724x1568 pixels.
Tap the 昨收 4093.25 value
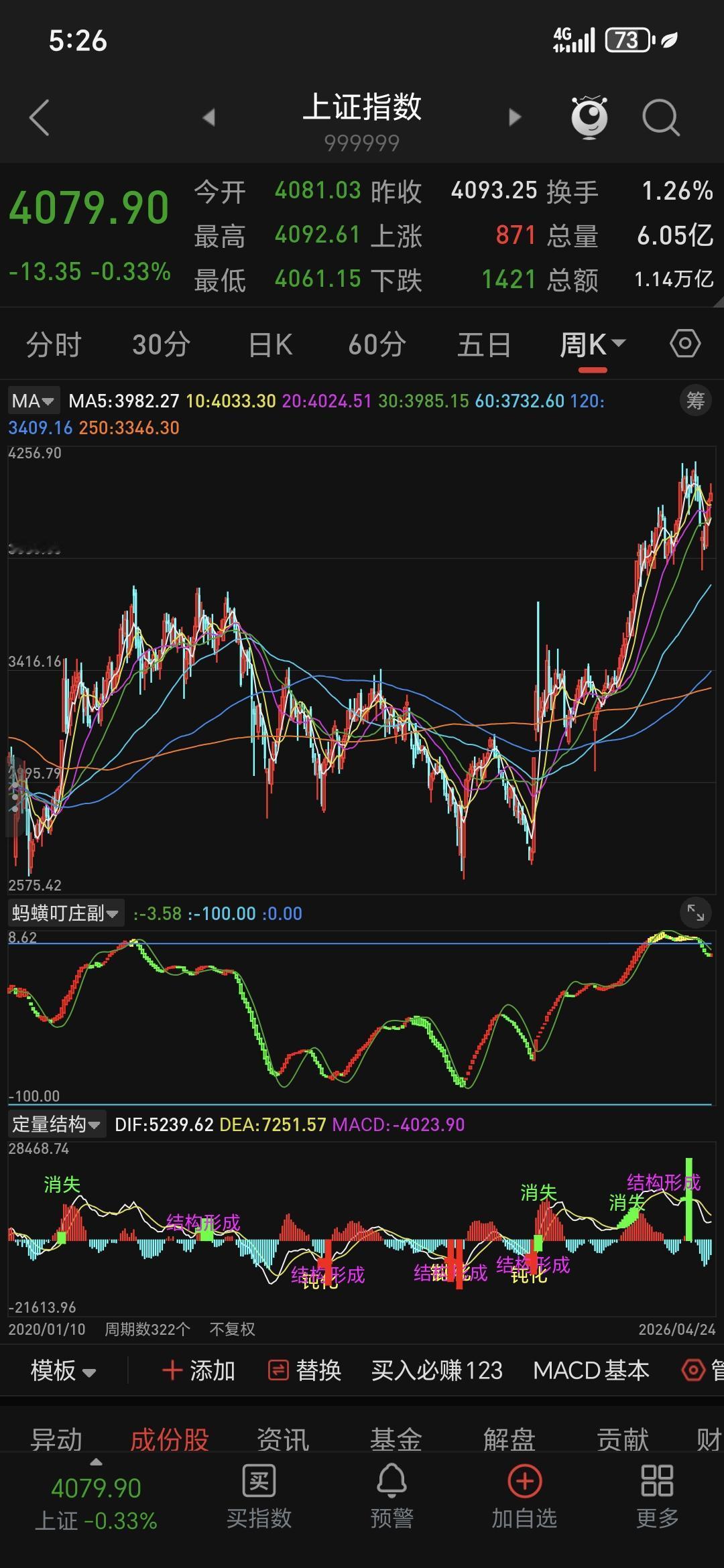pos(494,191)
